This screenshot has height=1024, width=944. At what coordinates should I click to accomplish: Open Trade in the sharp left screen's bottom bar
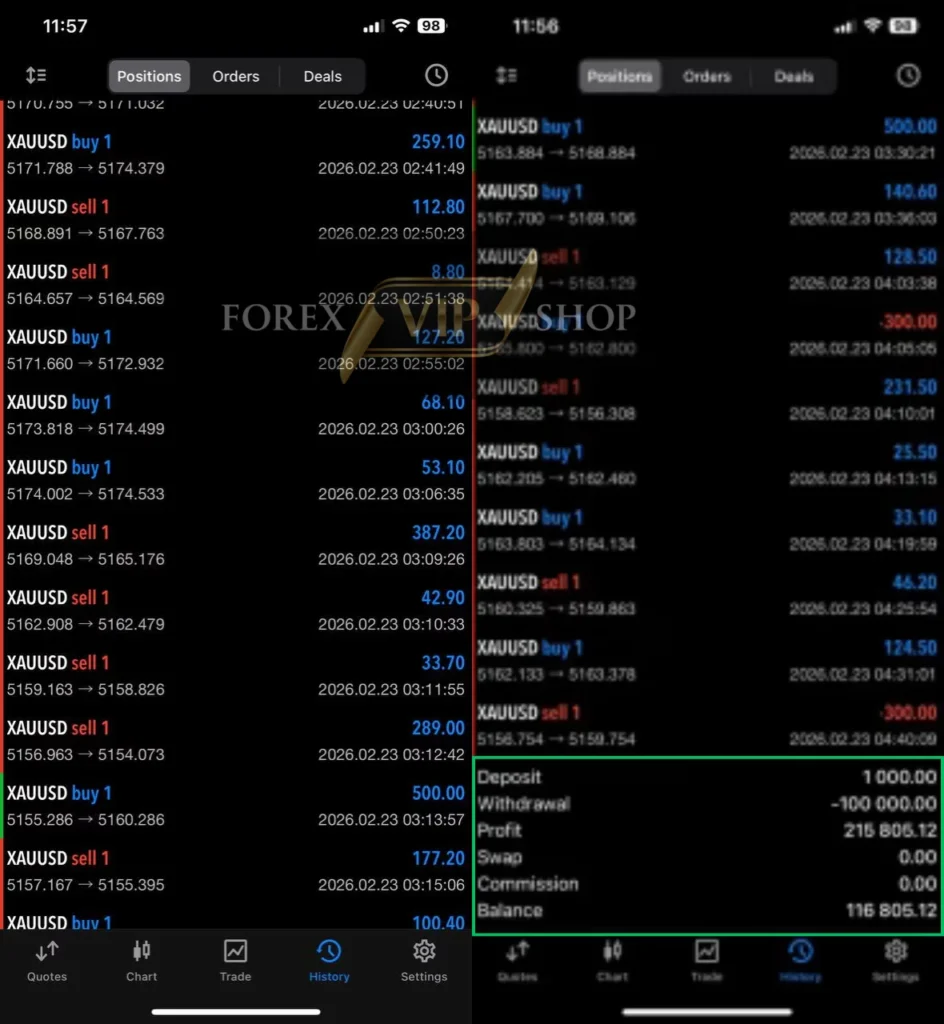(x=236, y=961)
